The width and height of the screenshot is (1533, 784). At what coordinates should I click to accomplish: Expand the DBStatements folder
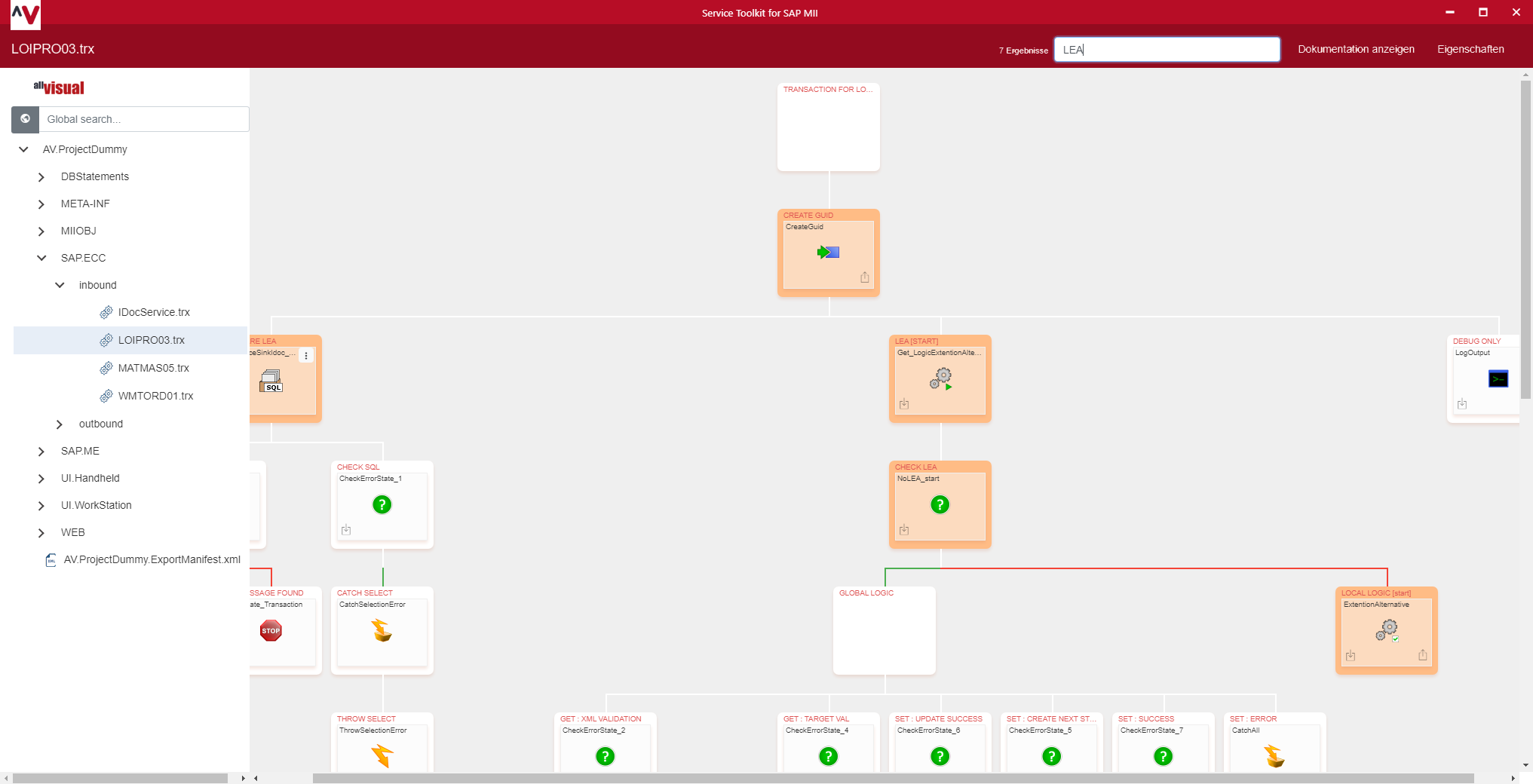tap(41, 177)
